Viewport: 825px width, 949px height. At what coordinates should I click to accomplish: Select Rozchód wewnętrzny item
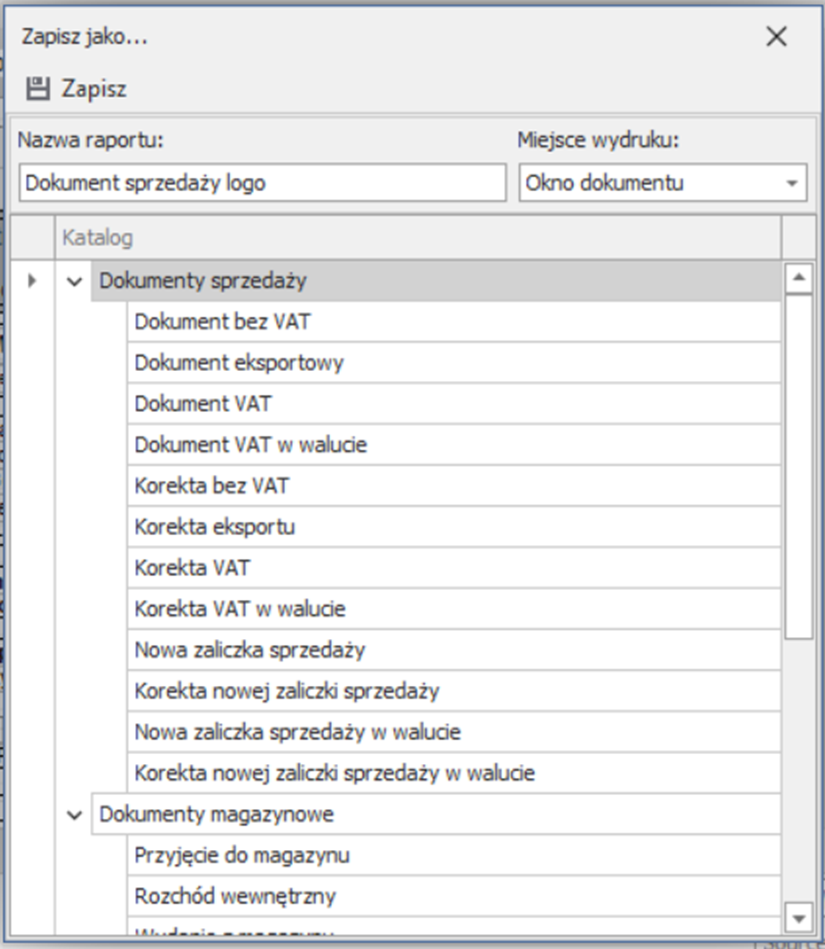(235, 896)
